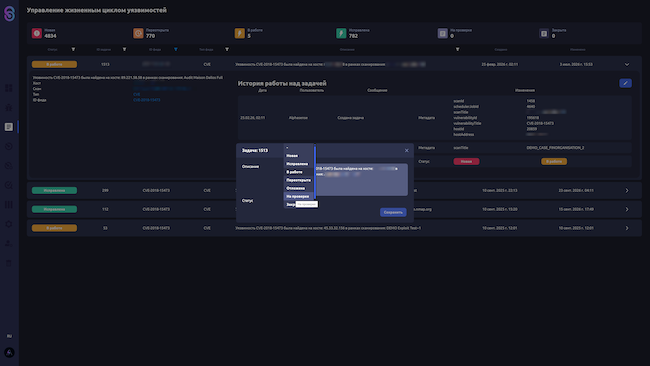Choose 'Переоткрыта' option in status list
650x366 pixels.
coord(298,180)
